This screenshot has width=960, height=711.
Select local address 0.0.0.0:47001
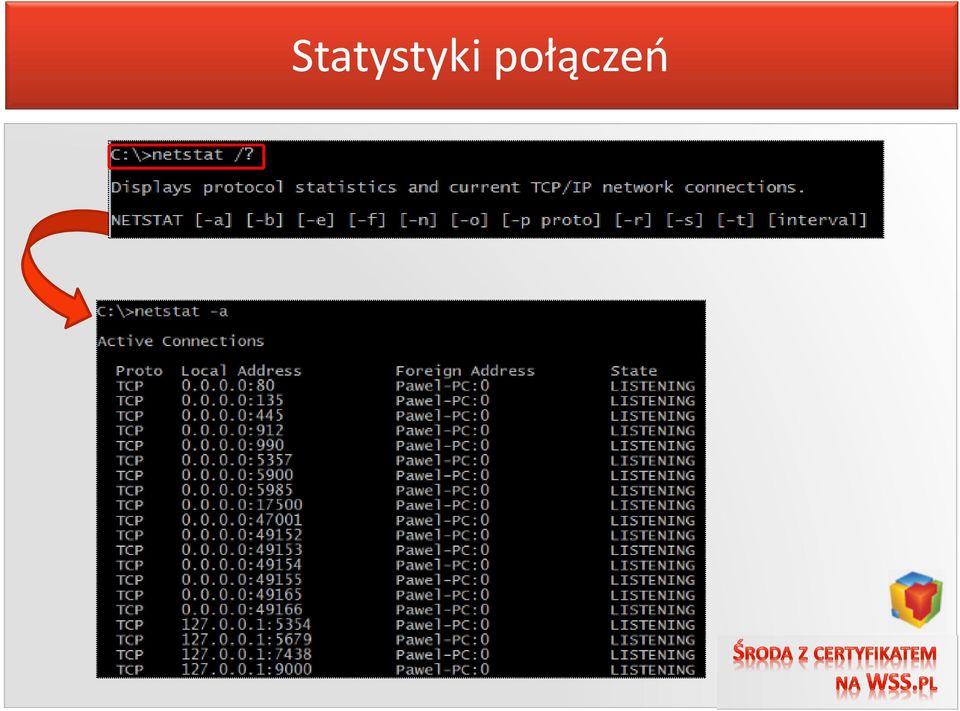point(242,520)
